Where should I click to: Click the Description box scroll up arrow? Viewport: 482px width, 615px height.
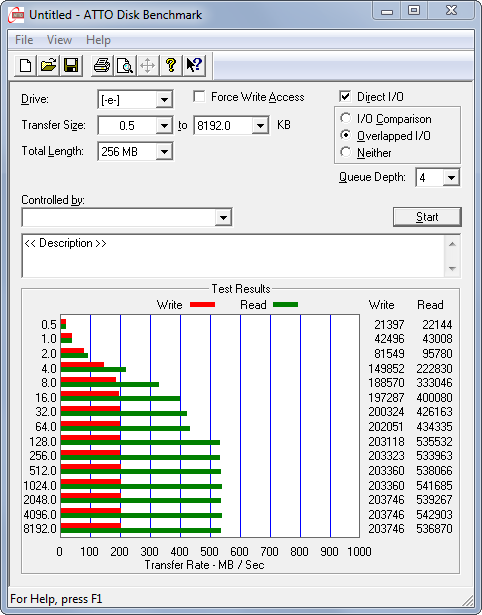tap(452, 244)
